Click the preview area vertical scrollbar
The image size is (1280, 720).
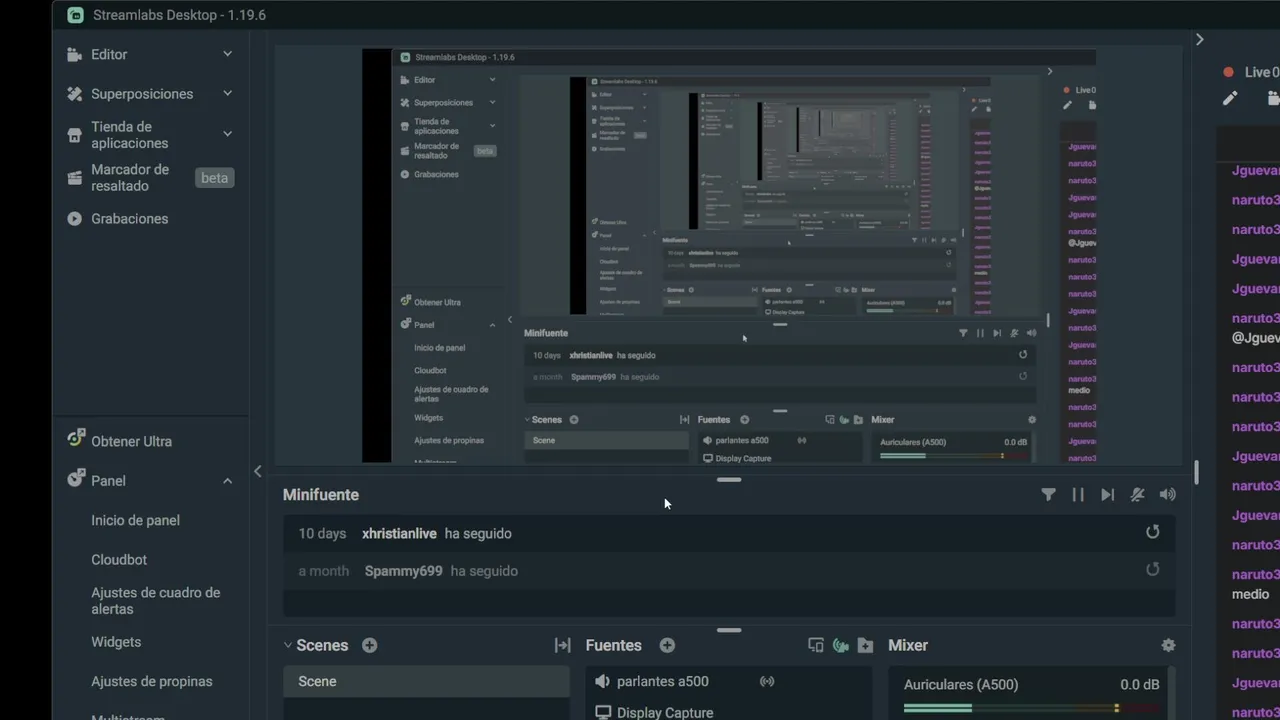pos(1196,473)
